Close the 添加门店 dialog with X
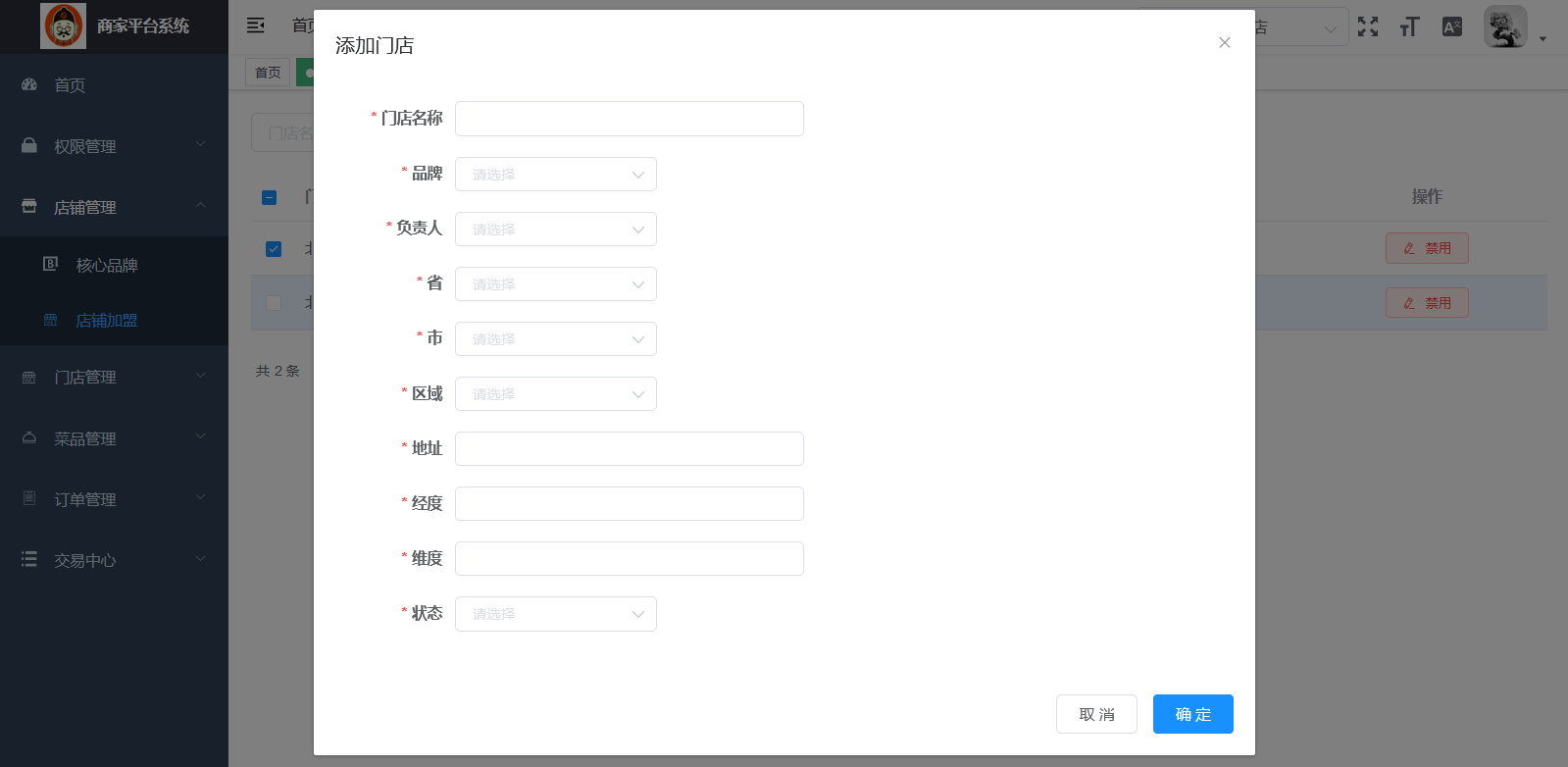This screenshot has height=767, width=1568. (x=1225, y=42)
